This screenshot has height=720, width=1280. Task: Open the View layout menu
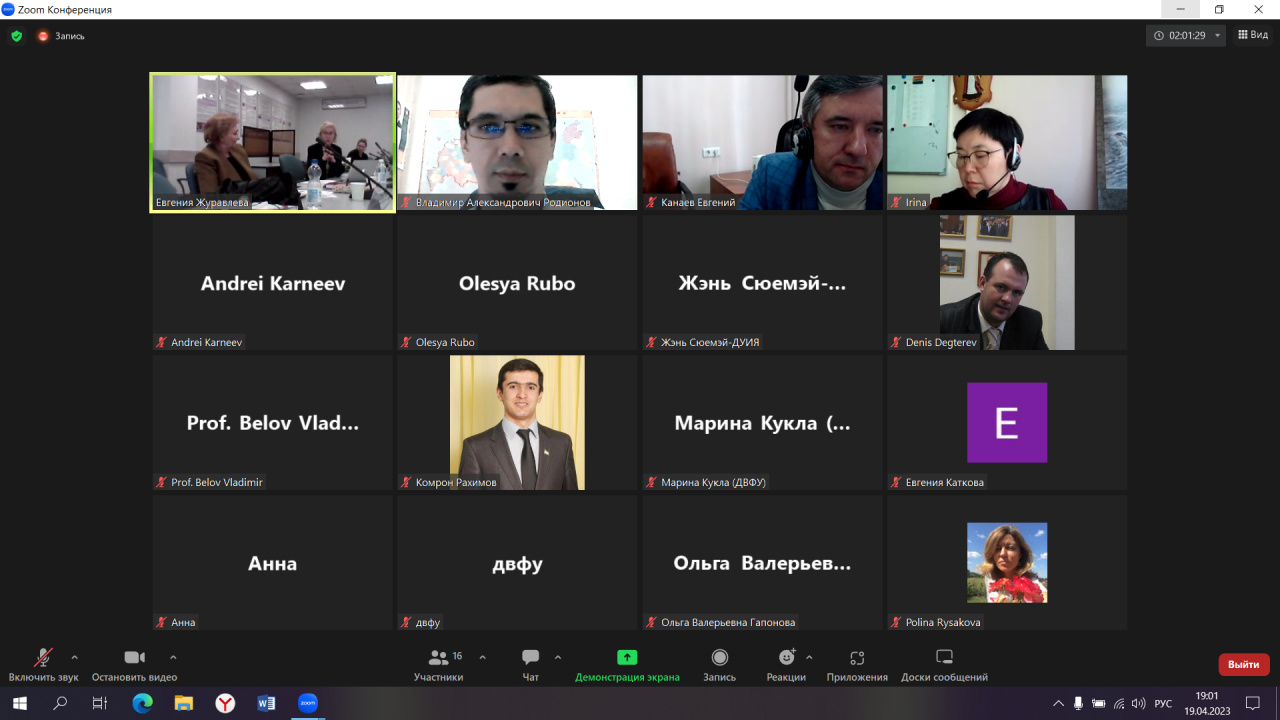click(x=1253, y=35)
